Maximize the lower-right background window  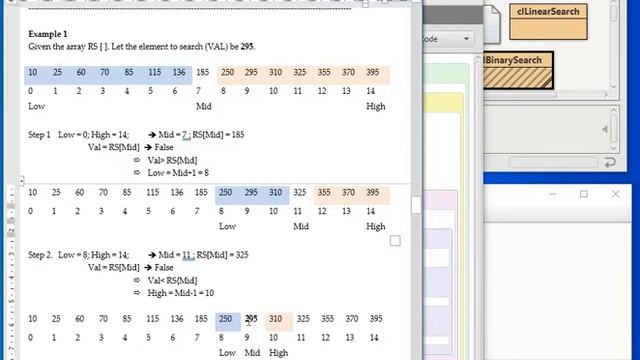tap(584, 194)
